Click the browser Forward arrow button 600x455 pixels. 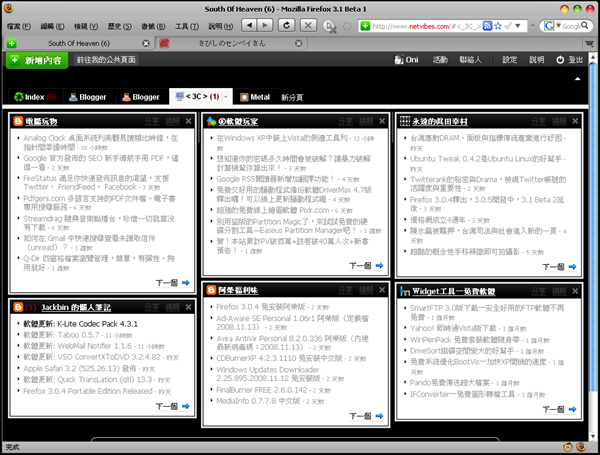[x=265, y=26]
